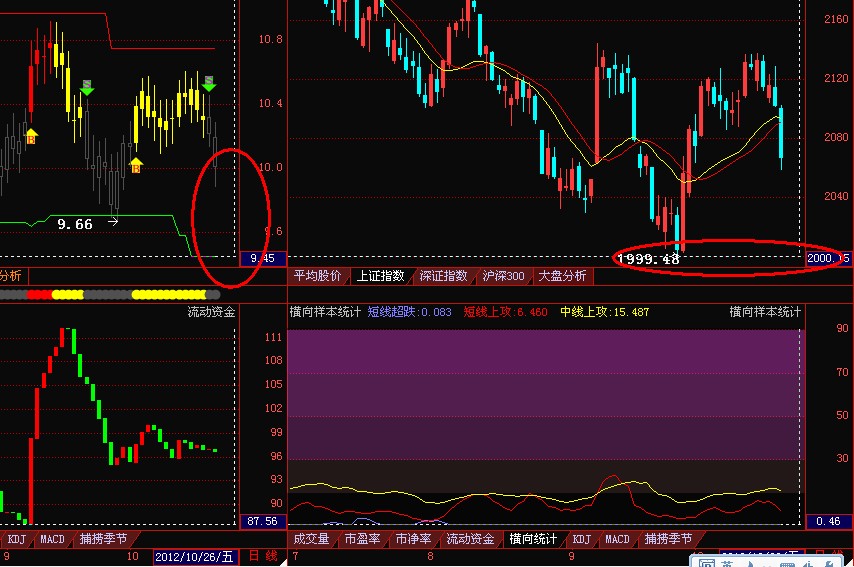
Task: Switch to the 上证指数 tab
Action: click(380, 276)
